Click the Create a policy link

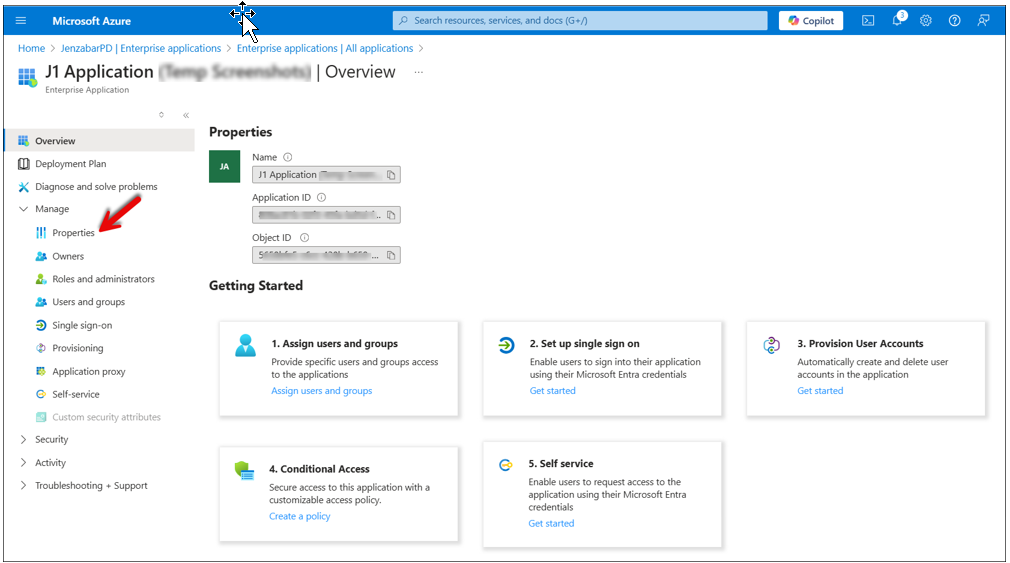click(300, 516)
